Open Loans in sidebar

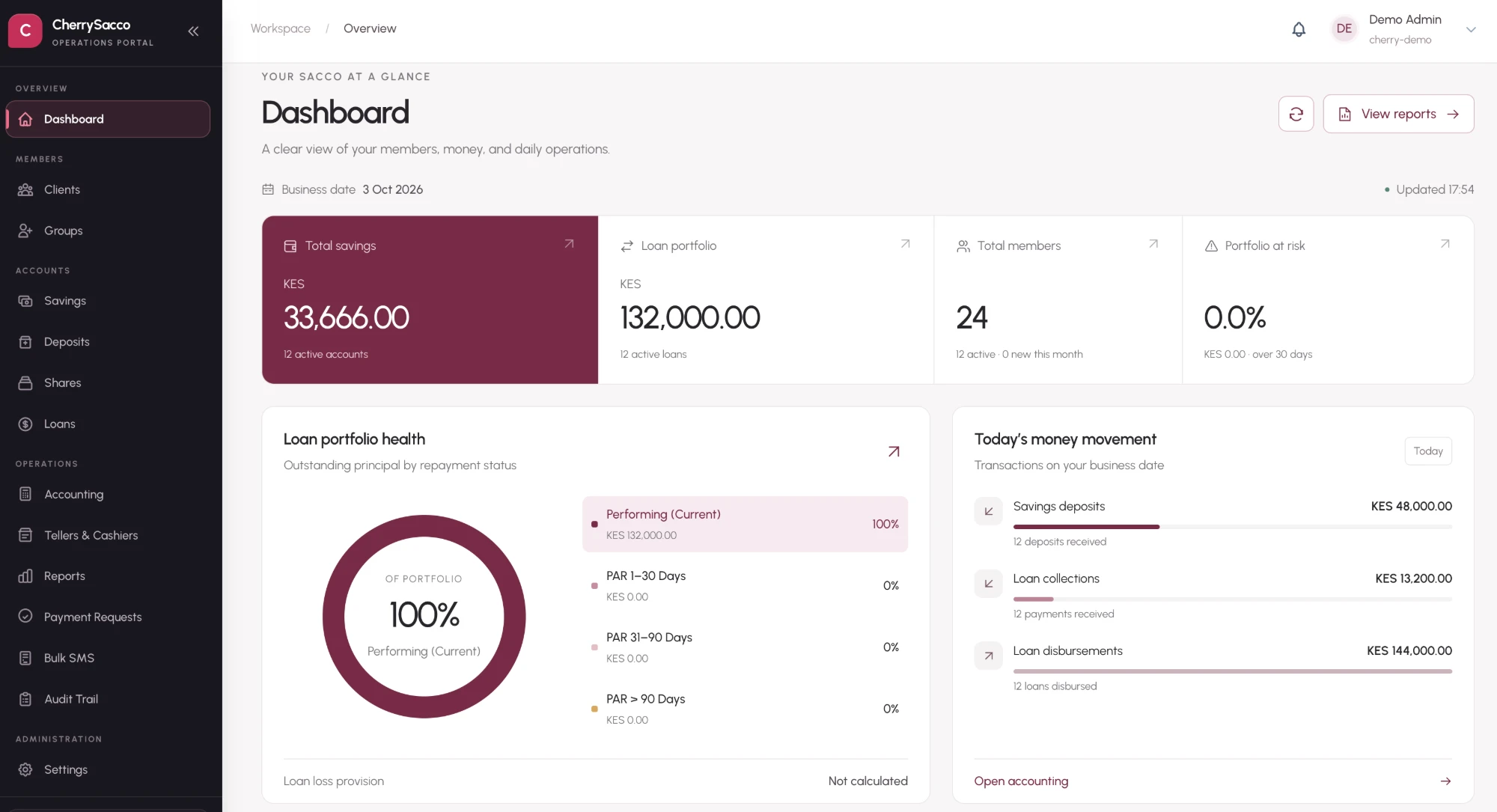[108, 424]
